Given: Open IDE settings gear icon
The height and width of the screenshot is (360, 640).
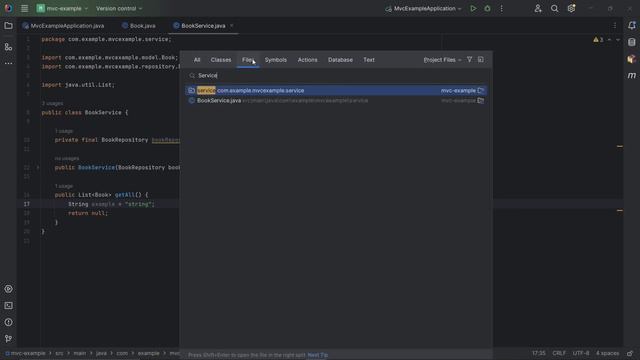Looking at the screenshot, I should click(x=571, y=9).
